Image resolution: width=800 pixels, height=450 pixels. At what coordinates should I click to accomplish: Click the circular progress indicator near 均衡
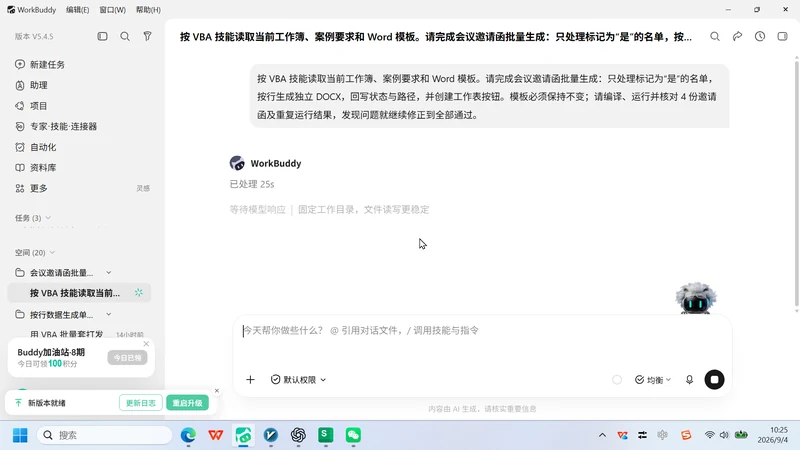pyautogui.click(x=617, y=380)
